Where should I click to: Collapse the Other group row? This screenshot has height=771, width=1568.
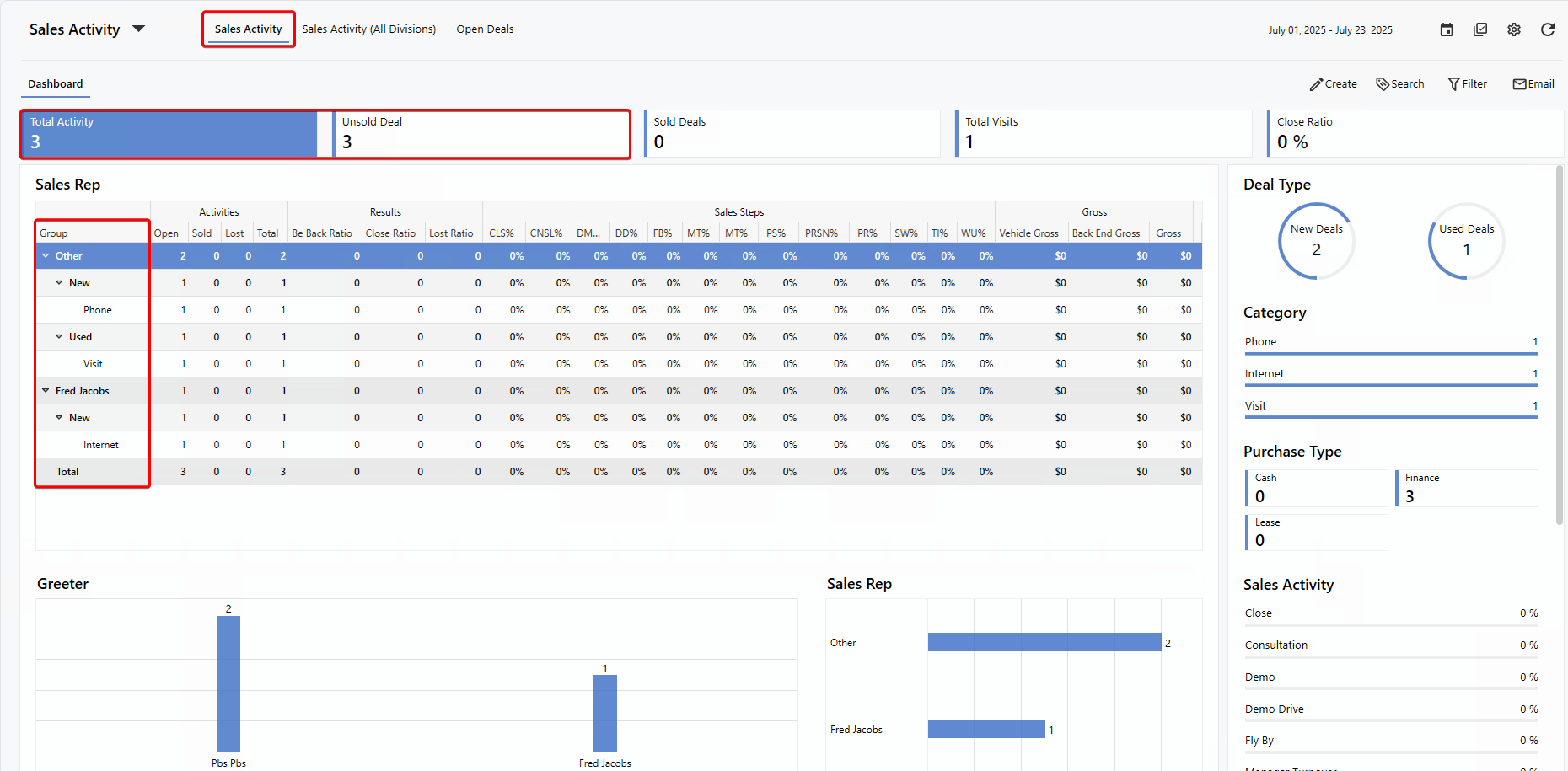(46, 256)
